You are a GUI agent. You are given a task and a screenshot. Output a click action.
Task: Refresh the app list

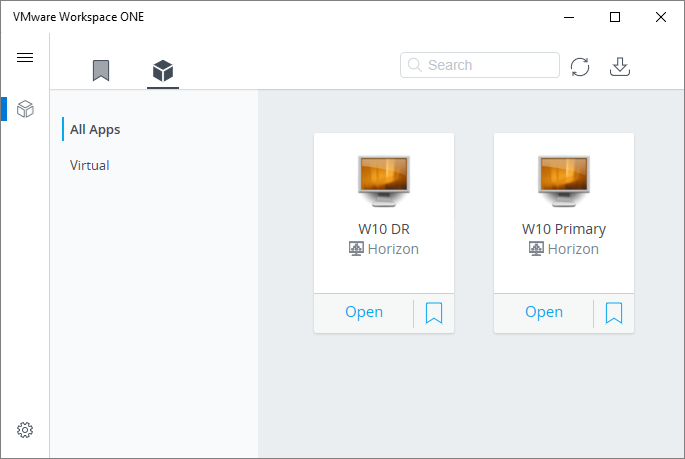[x=580, y=66]
